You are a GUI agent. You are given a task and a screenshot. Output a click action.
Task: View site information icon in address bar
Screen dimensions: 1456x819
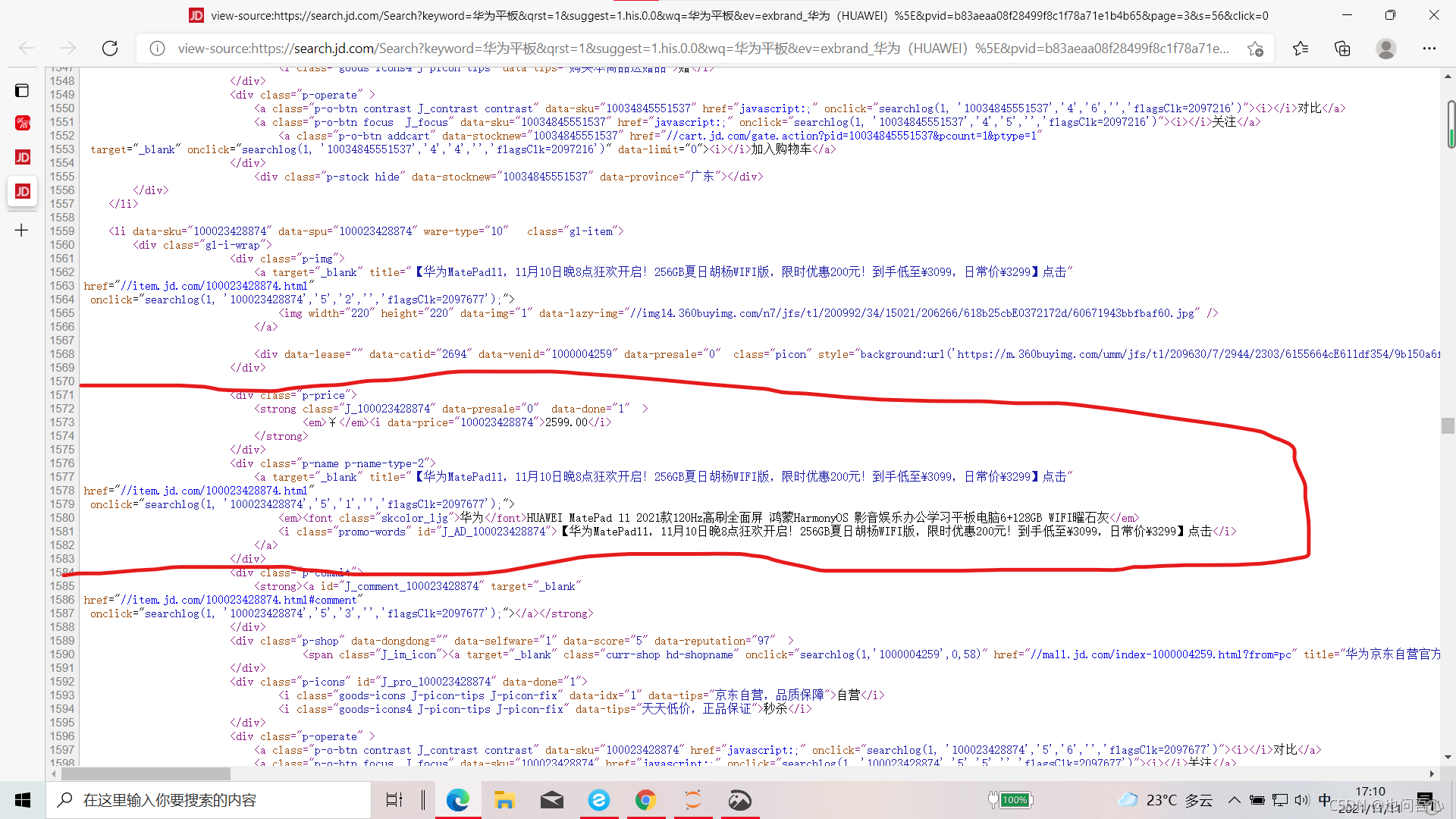point(157,49)
